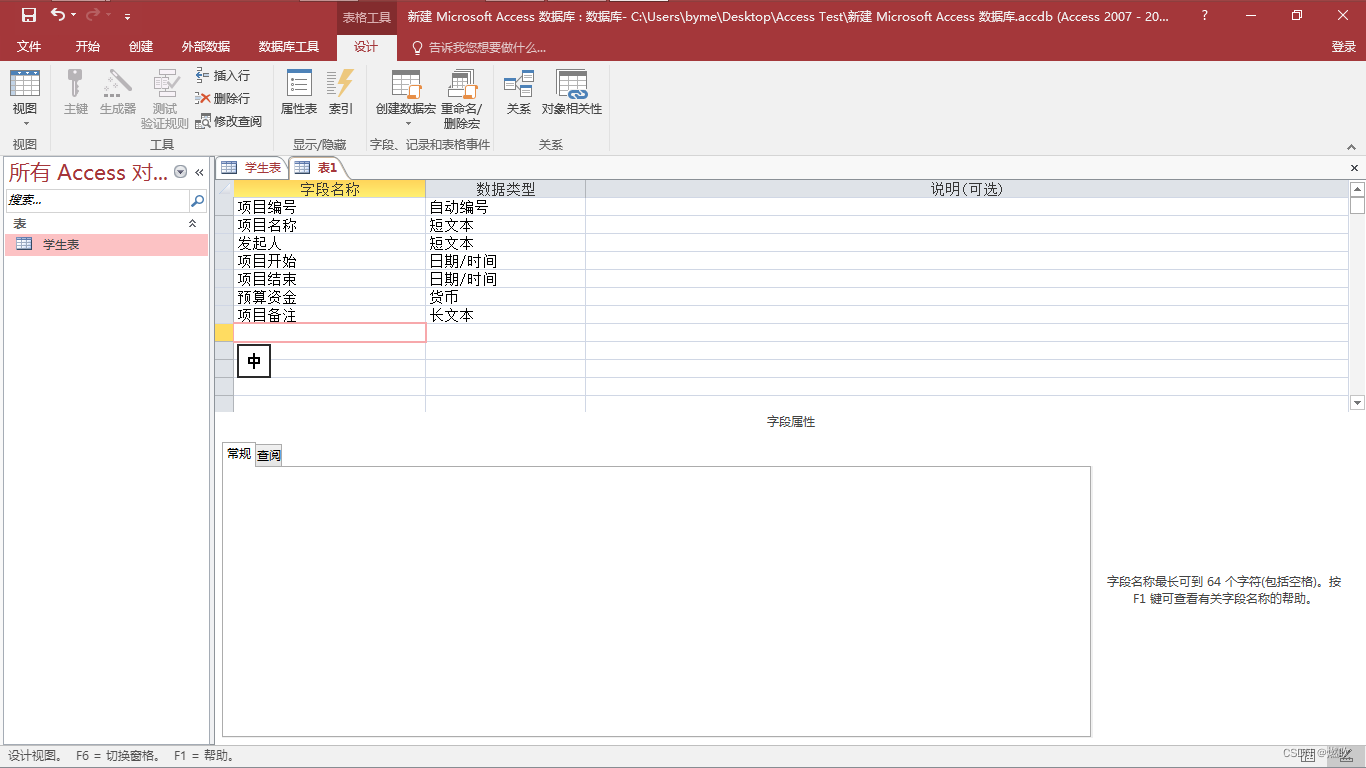Switch to the 学生表 document tab
The height and width of the screenshot is (768, 1366).
253,168
